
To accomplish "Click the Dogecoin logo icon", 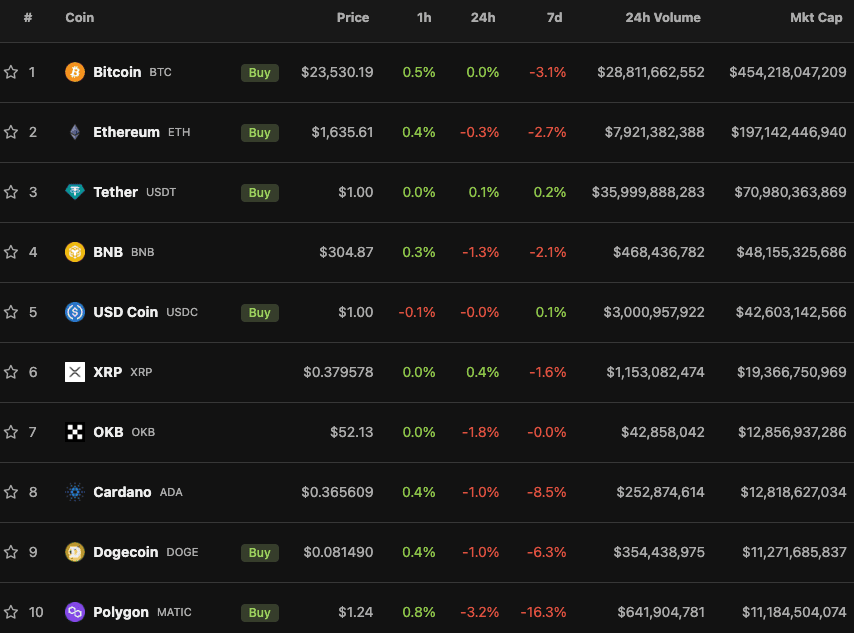I will (75, 552).
